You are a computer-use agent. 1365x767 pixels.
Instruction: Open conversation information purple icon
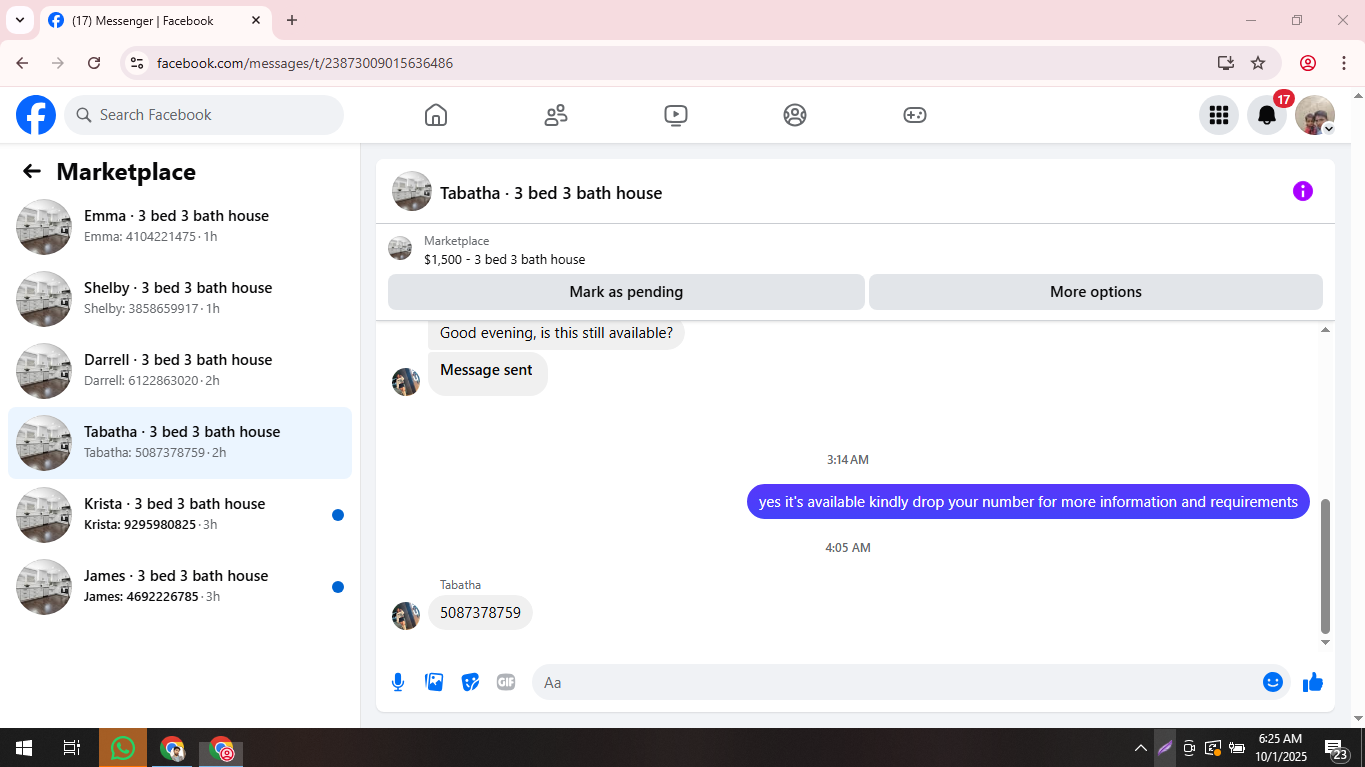point(1303,191)
